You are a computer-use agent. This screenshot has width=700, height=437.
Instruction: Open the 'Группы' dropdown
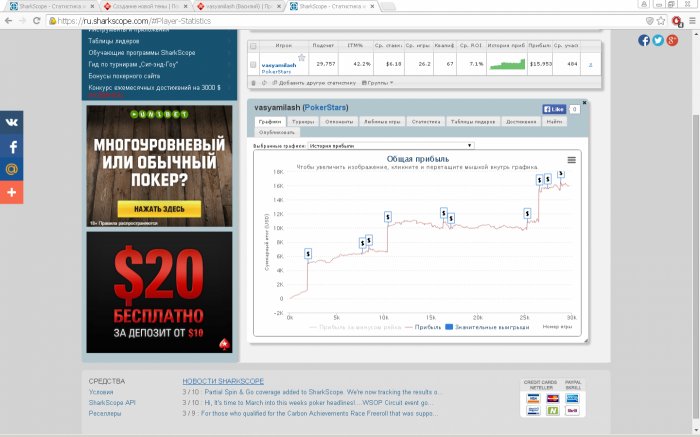(x=378, y=83)
